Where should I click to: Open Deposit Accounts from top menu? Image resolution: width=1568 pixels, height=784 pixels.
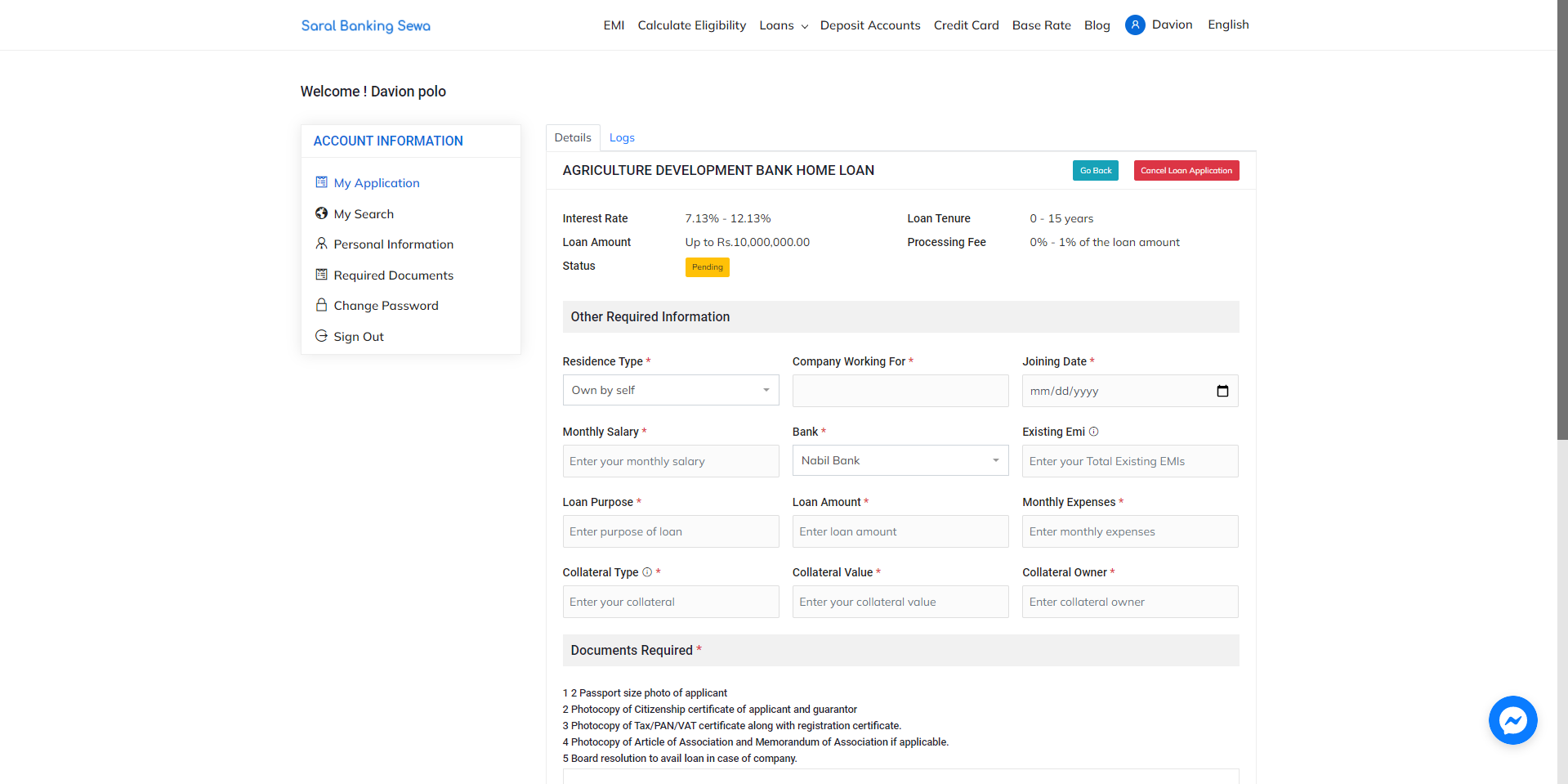coord(870,25)
